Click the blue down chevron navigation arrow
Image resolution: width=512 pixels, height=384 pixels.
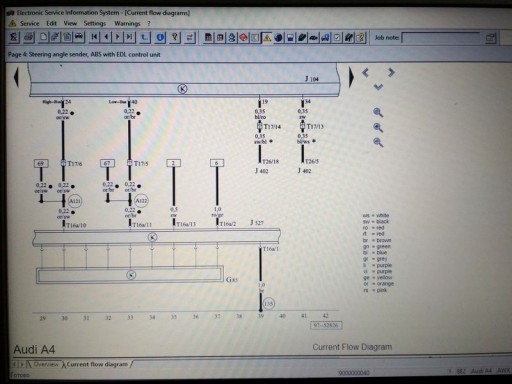coord(378,87)
